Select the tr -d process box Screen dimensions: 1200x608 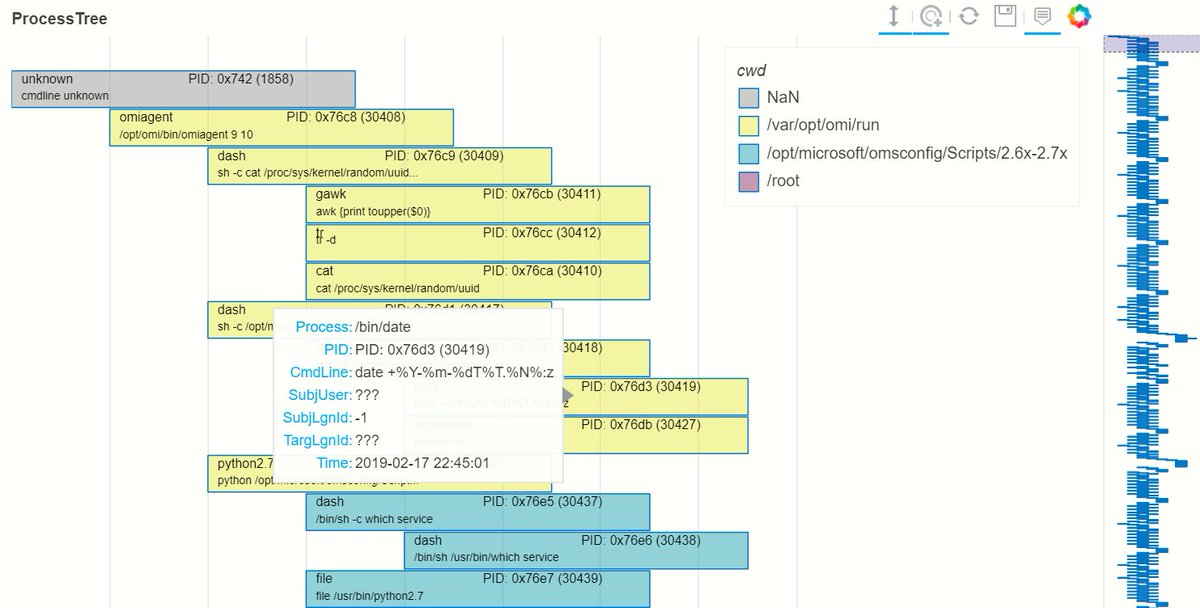(478, 242)
